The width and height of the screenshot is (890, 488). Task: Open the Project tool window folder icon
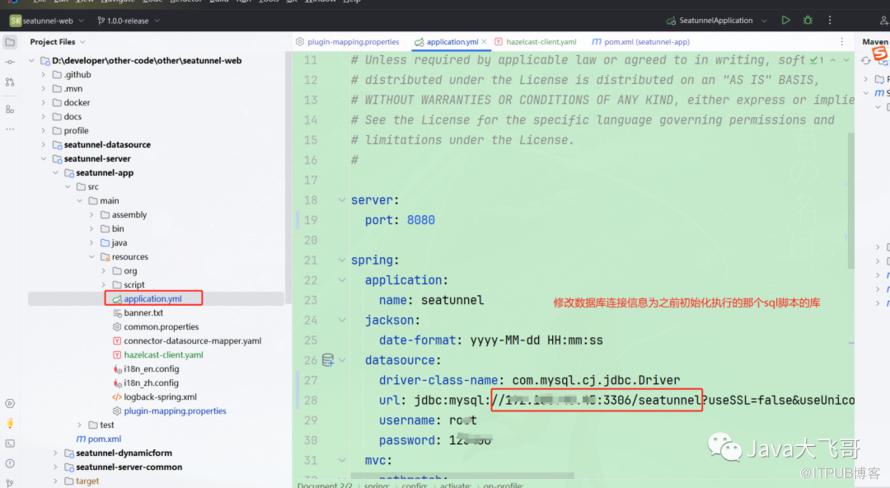tap(10, 42)
